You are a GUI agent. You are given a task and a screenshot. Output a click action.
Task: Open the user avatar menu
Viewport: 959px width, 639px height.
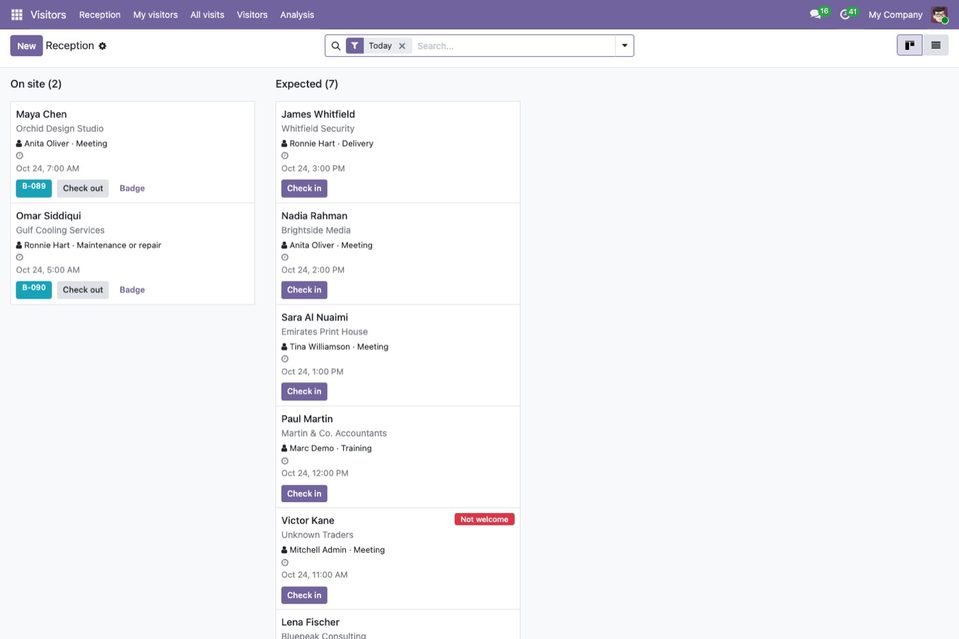tap(939, 14)
